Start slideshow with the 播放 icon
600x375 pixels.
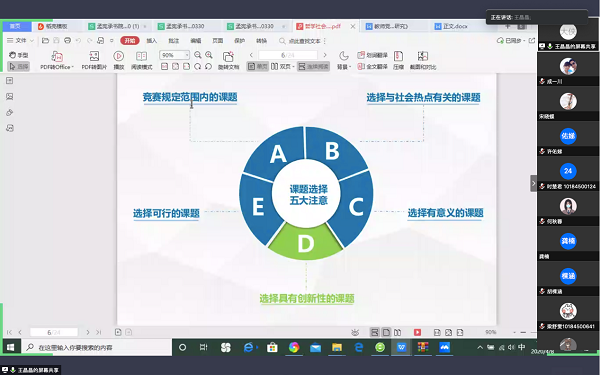119,60
